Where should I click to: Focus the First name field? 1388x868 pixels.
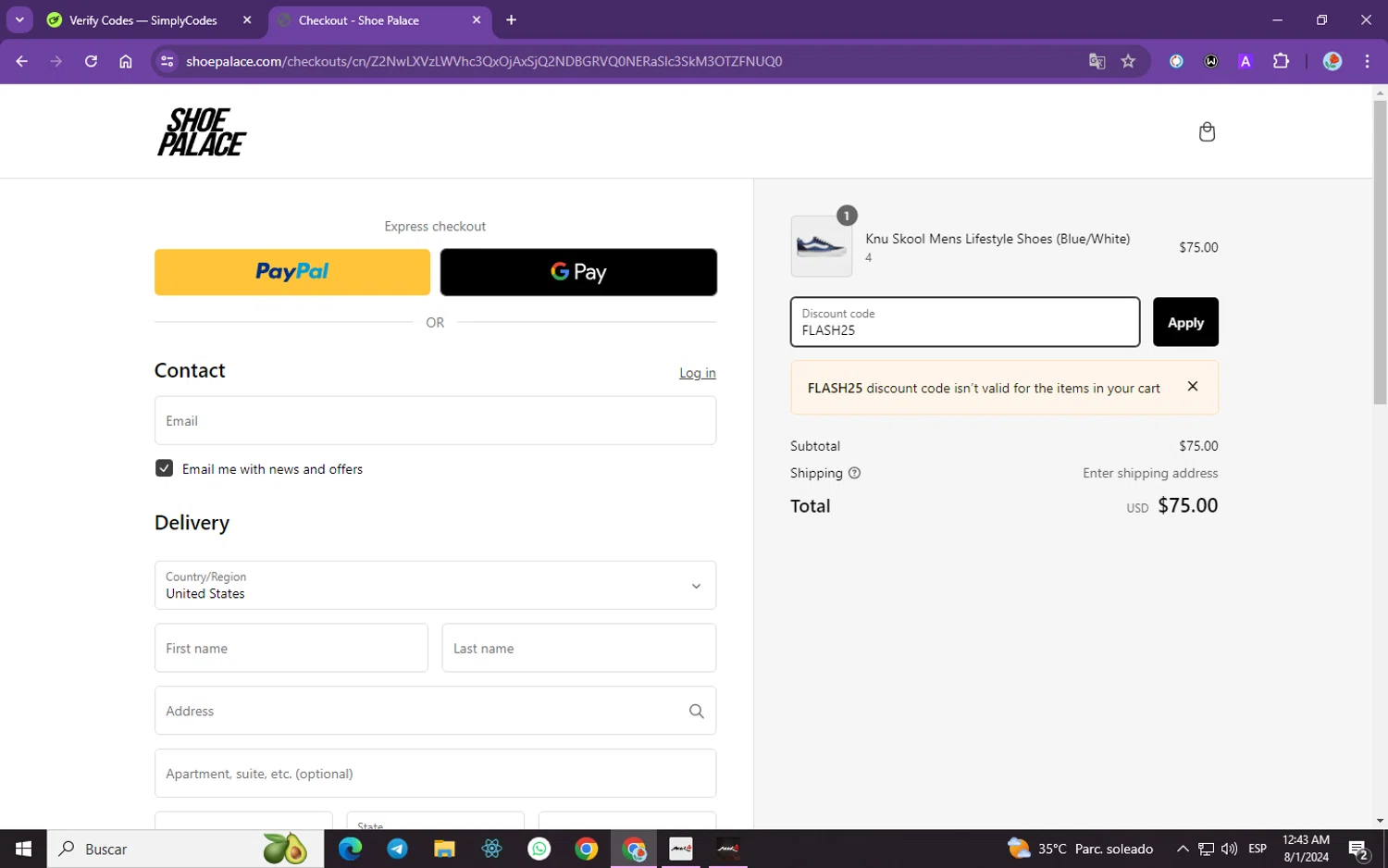pos(291,648)
